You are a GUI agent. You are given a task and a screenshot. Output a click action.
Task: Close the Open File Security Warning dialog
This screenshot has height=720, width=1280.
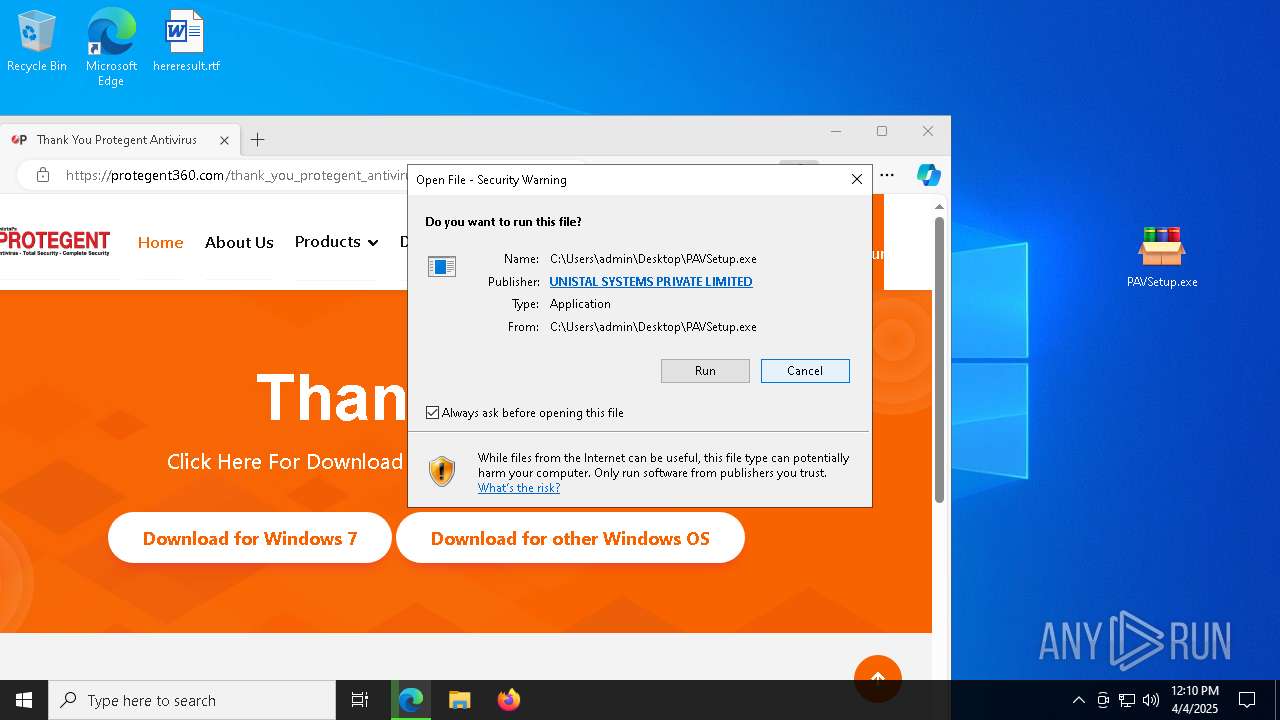tap(856, 179)
